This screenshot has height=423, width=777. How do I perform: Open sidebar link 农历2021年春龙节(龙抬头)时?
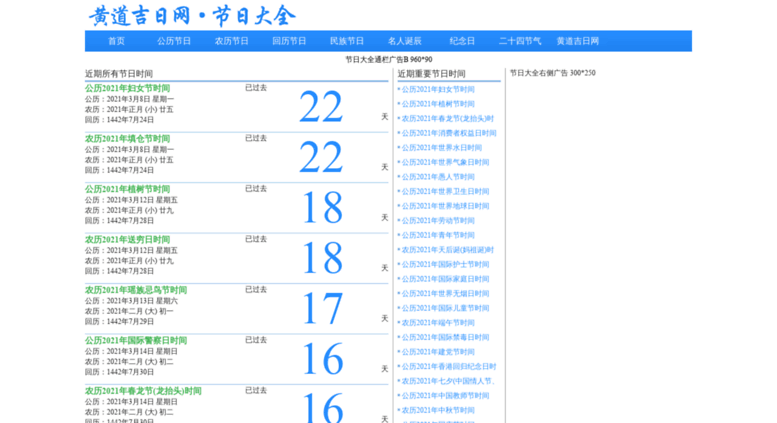447,119
